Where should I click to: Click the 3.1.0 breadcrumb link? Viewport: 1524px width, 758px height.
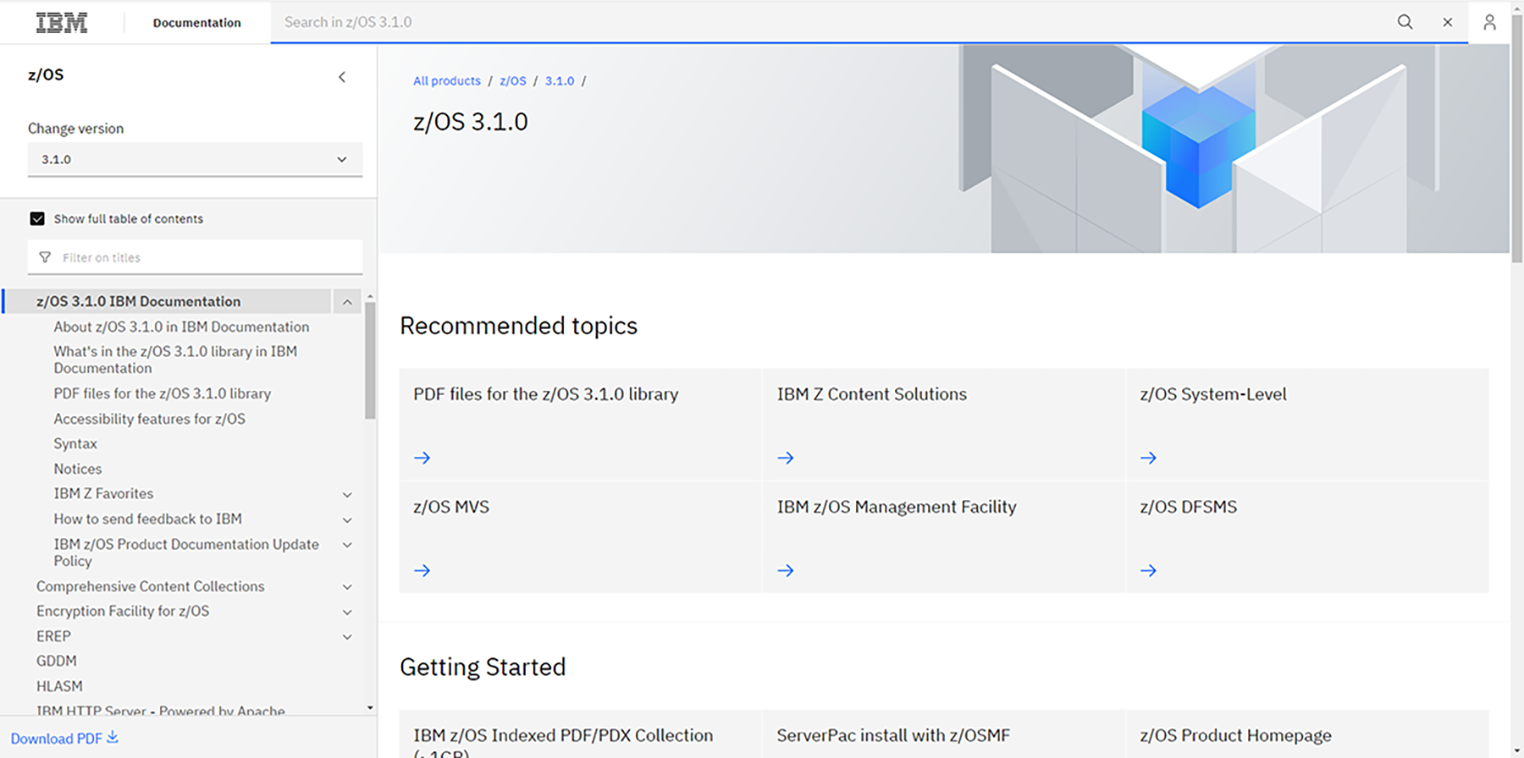coord(560,81)
